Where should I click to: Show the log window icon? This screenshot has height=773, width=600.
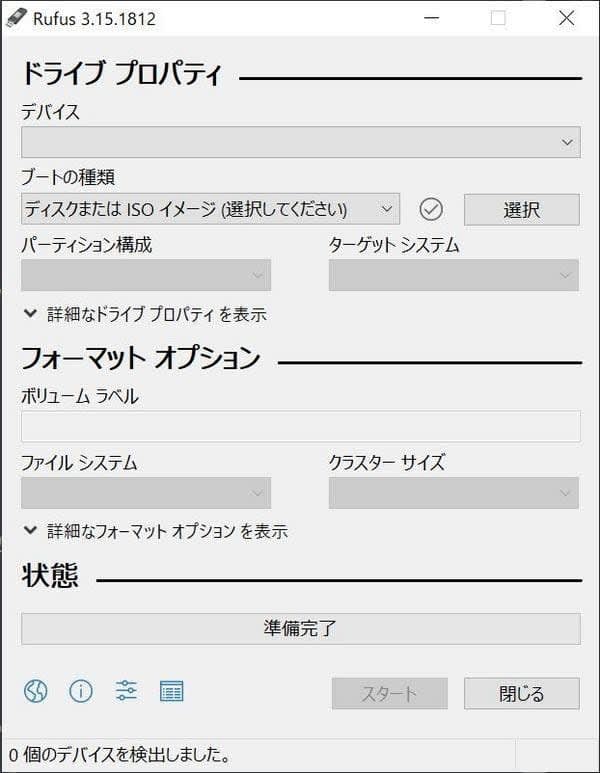point(172,691)
